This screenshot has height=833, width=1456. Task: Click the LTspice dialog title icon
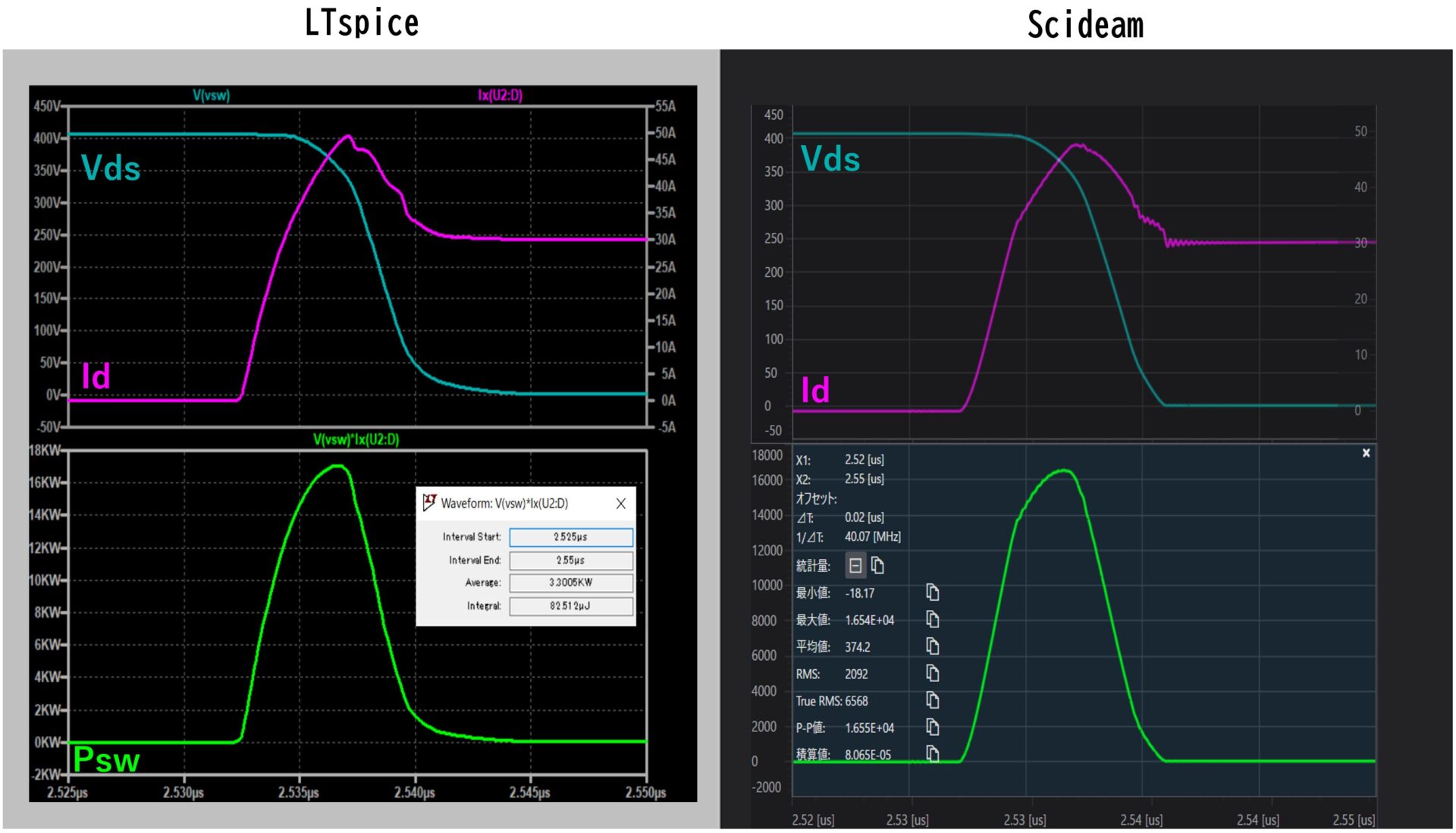429,502
